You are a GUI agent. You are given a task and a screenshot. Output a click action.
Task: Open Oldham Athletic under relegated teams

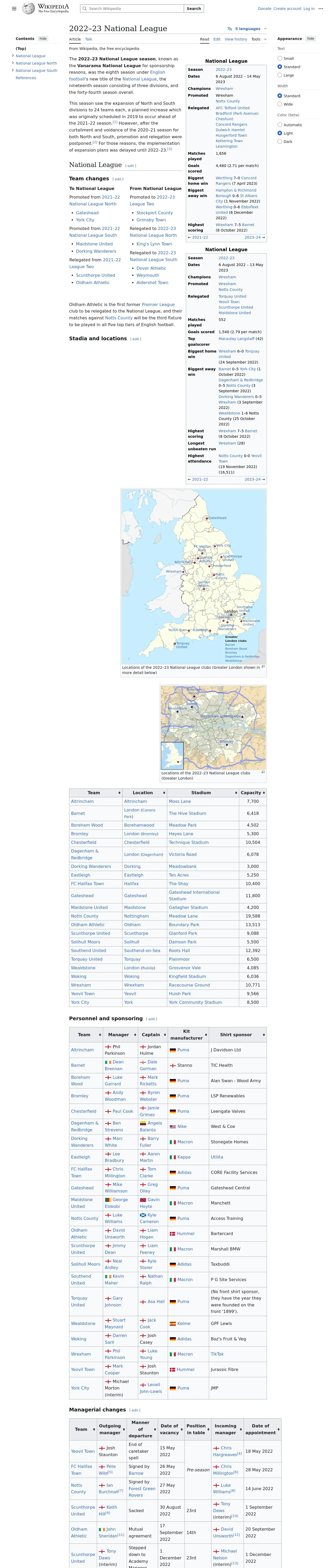93,283
